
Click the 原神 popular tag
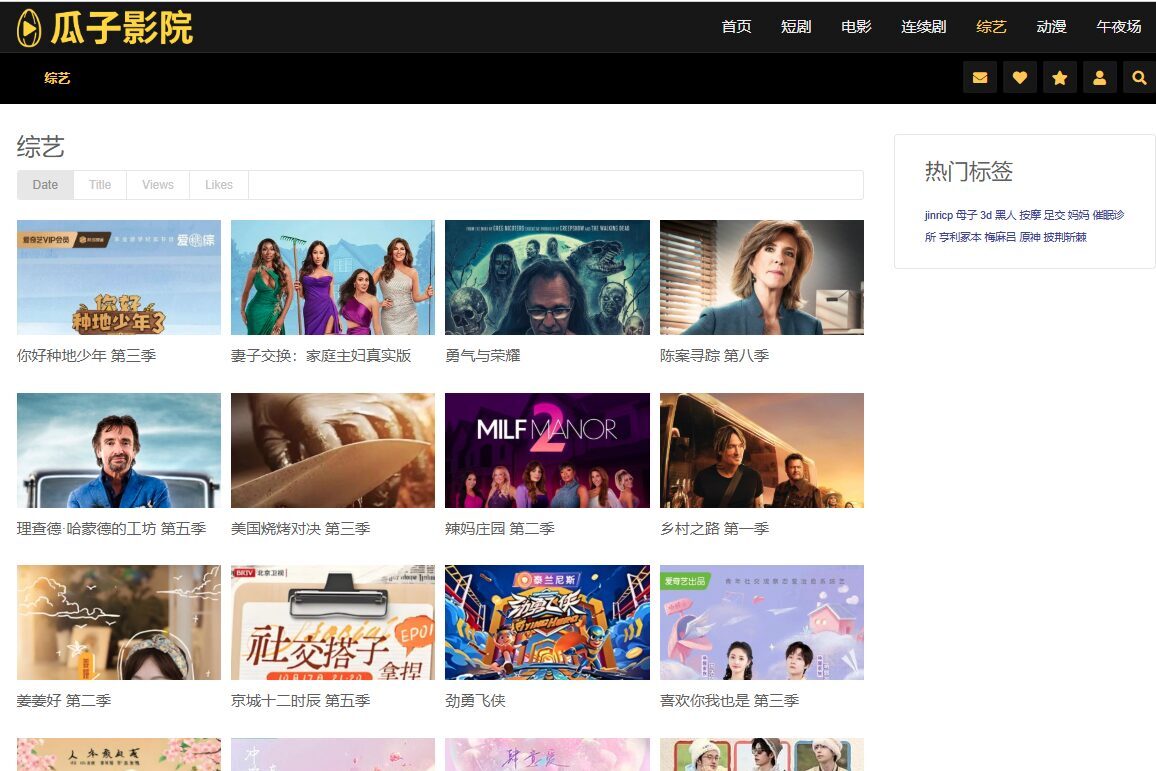pos(1029,238)
